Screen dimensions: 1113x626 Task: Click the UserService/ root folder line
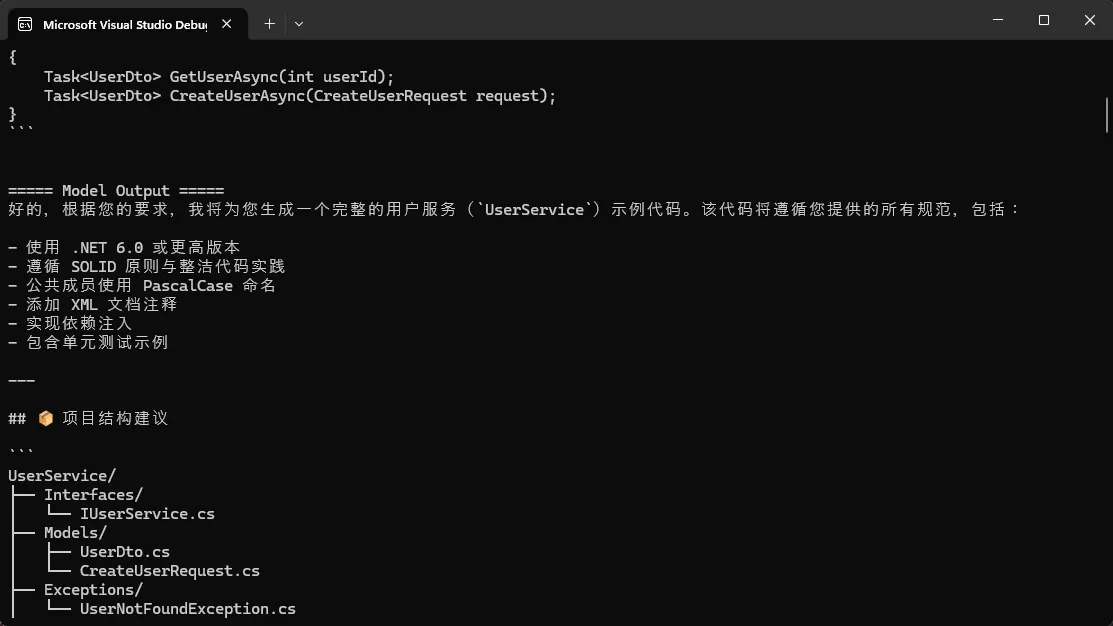[x=62, y=476]
